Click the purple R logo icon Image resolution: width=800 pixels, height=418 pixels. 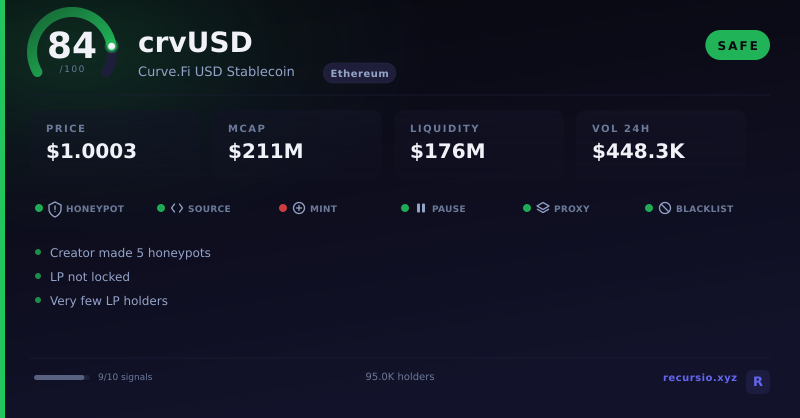(758, 382)
